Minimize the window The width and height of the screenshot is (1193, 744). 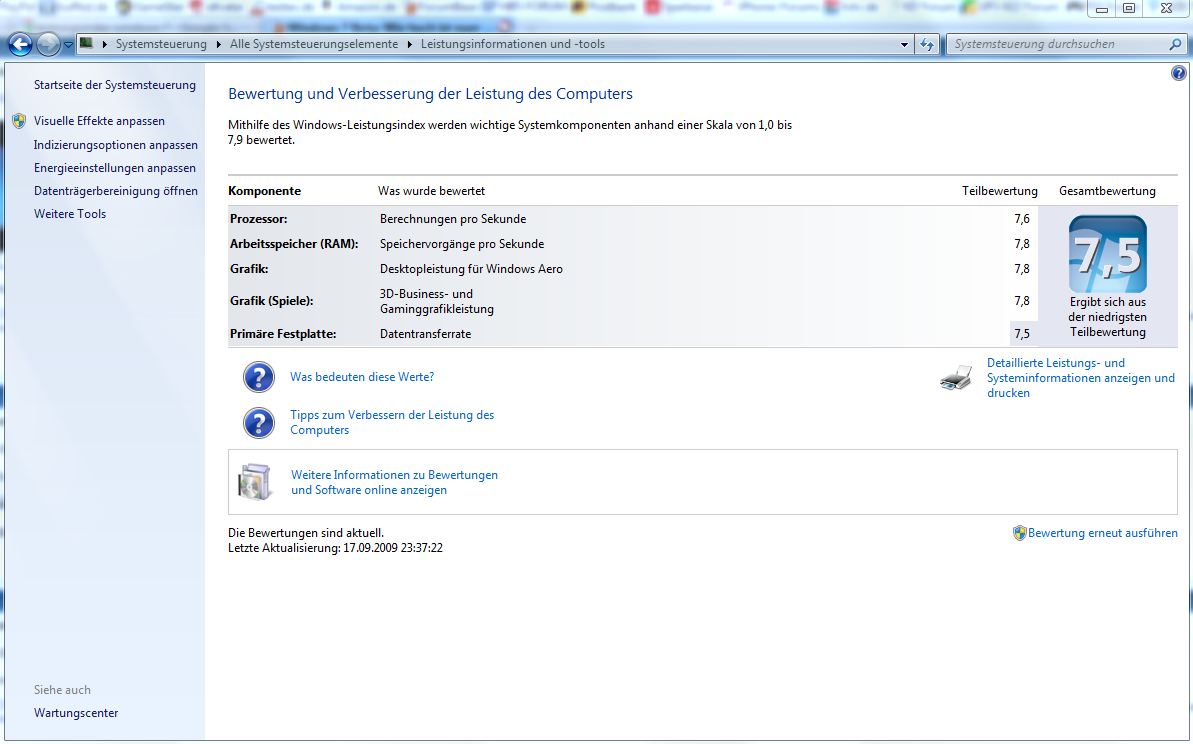(x=1100, y=8)
